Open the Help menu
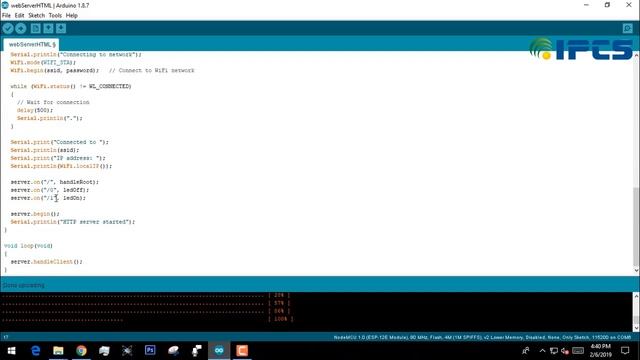Viewport: 640px width, 360px height. [x=71, y=16]
